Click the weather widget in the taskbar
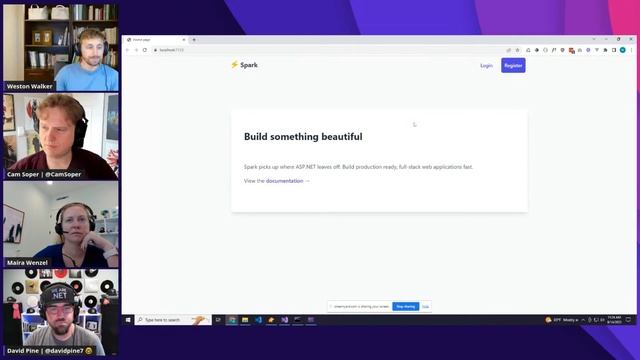 coord(562,320)
